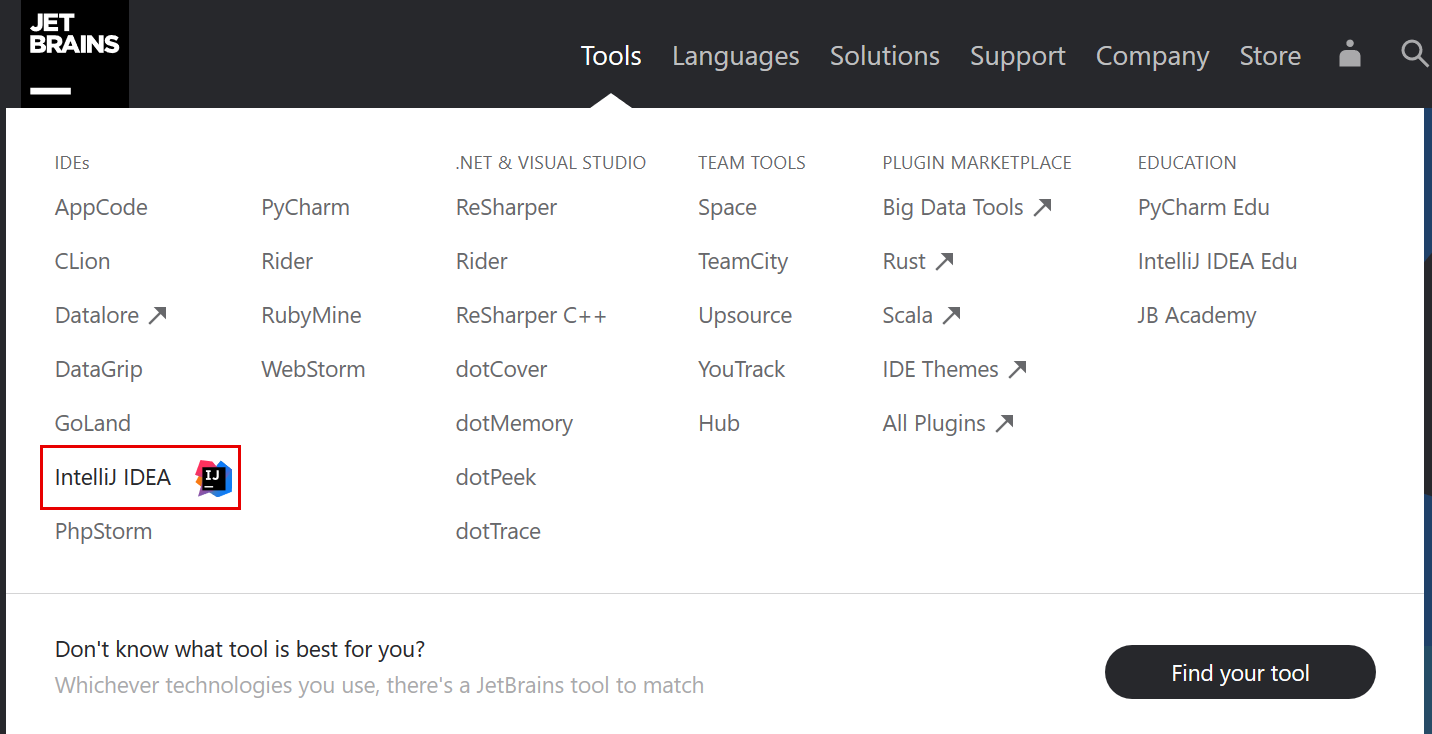Open the Company menu
Screen dimensions: 1432x734
[1153, 56]
